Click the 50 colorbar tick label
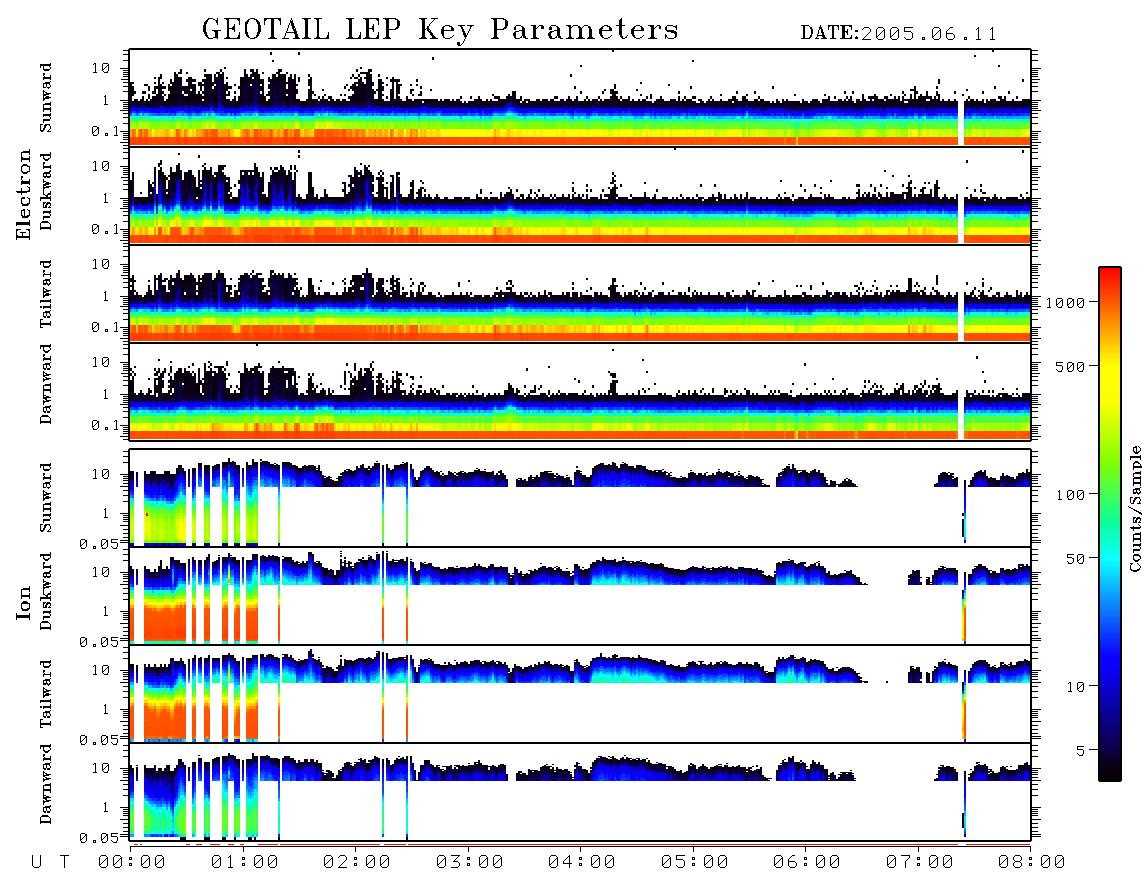1142x880 pixels. click(x=1076, y=559)
